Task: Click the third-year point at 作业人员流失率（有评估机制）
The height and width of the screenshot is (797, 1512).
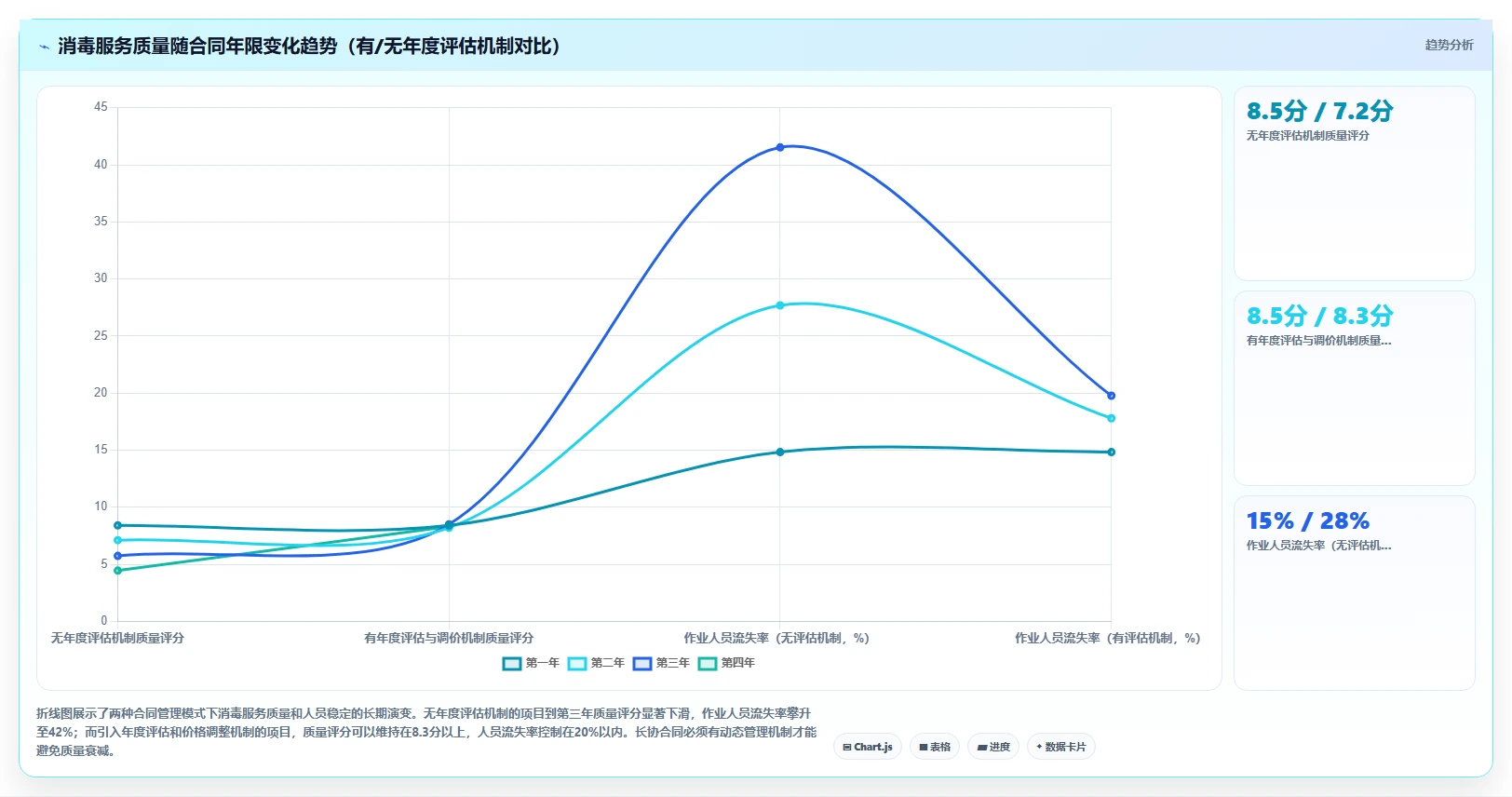Action: point(1111,396)
